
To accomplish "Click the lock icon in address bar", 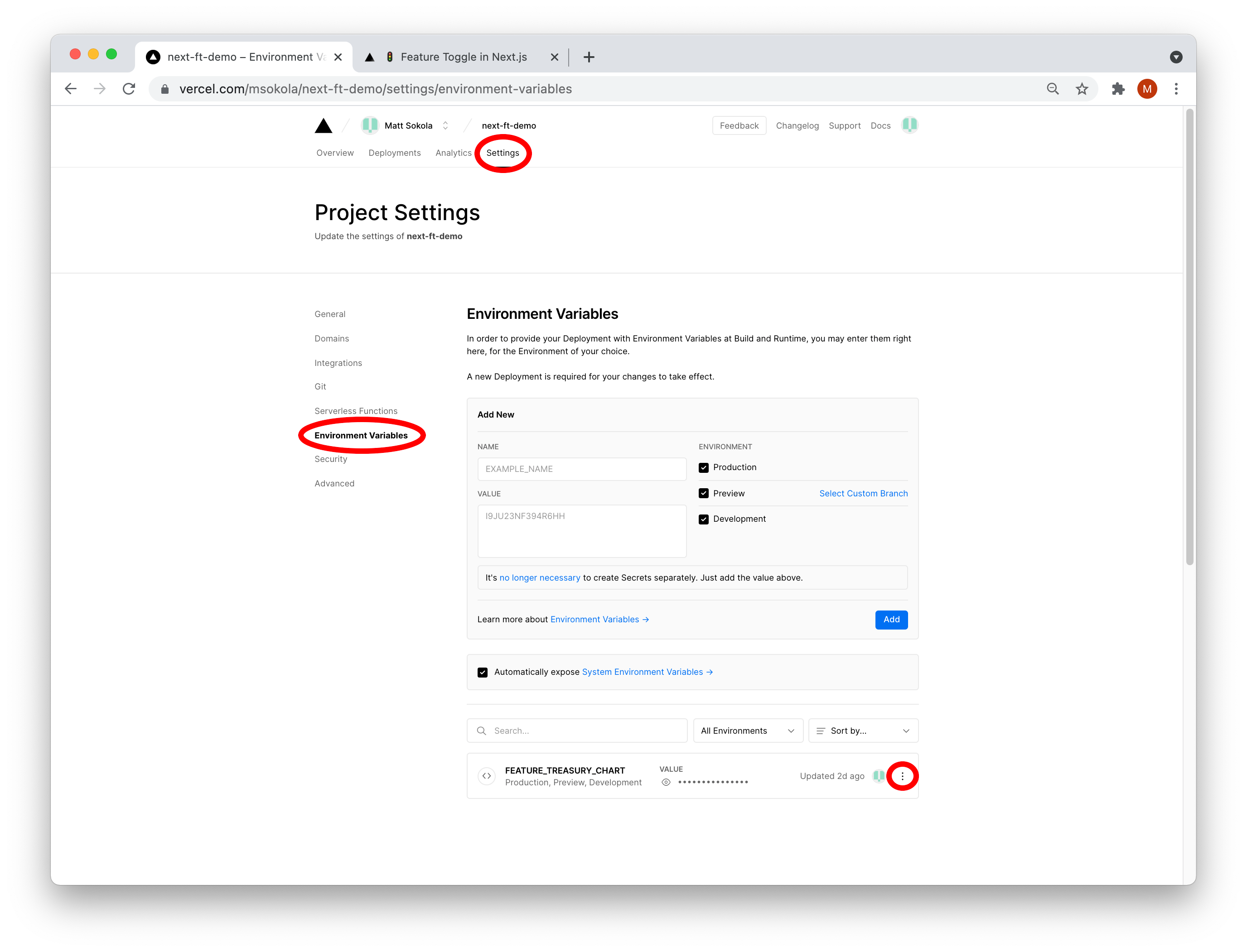I will (x=164, y=89).
